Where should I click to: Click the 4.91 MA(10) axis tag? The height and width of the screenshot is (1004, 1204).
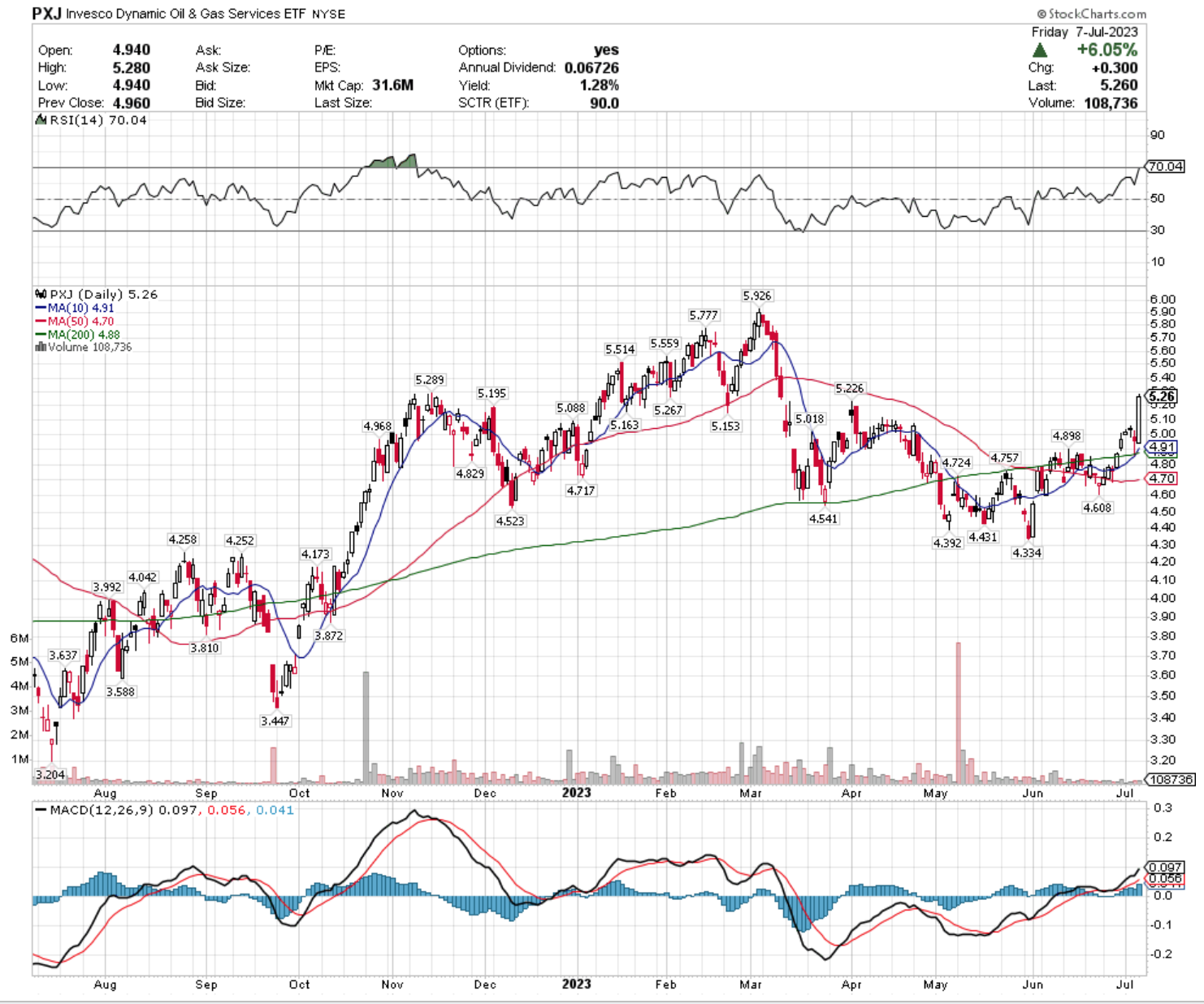(x=1162, y=447)
